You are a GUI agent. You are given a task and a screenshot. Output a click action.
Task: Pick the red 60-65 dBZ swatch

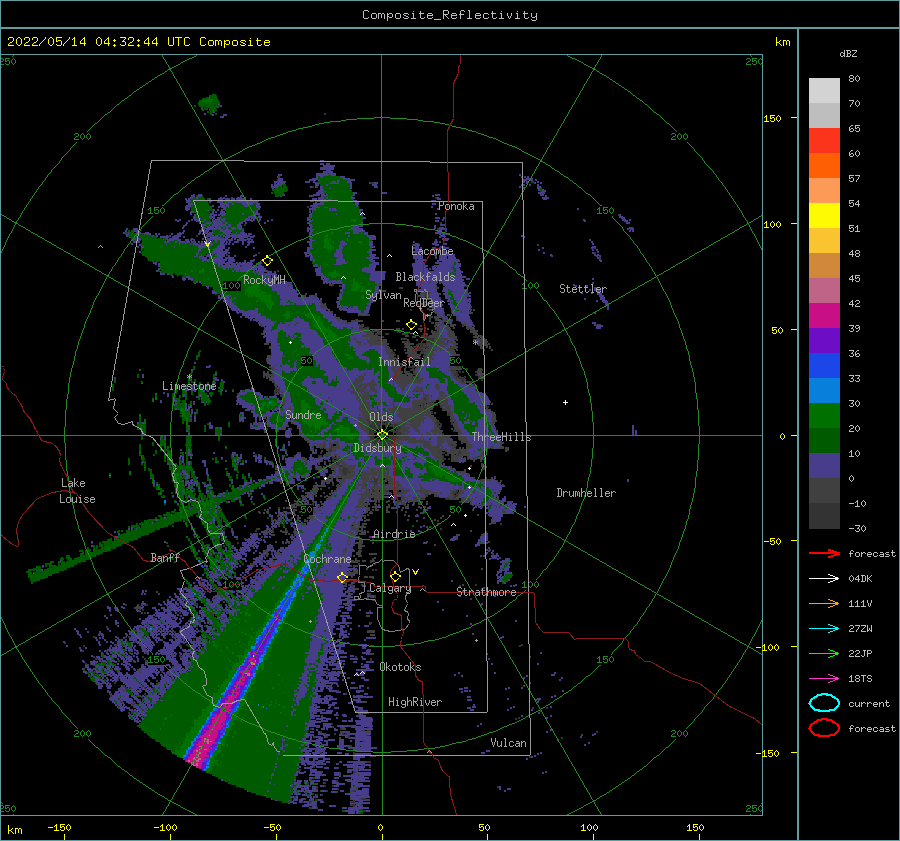pos(824,141)
